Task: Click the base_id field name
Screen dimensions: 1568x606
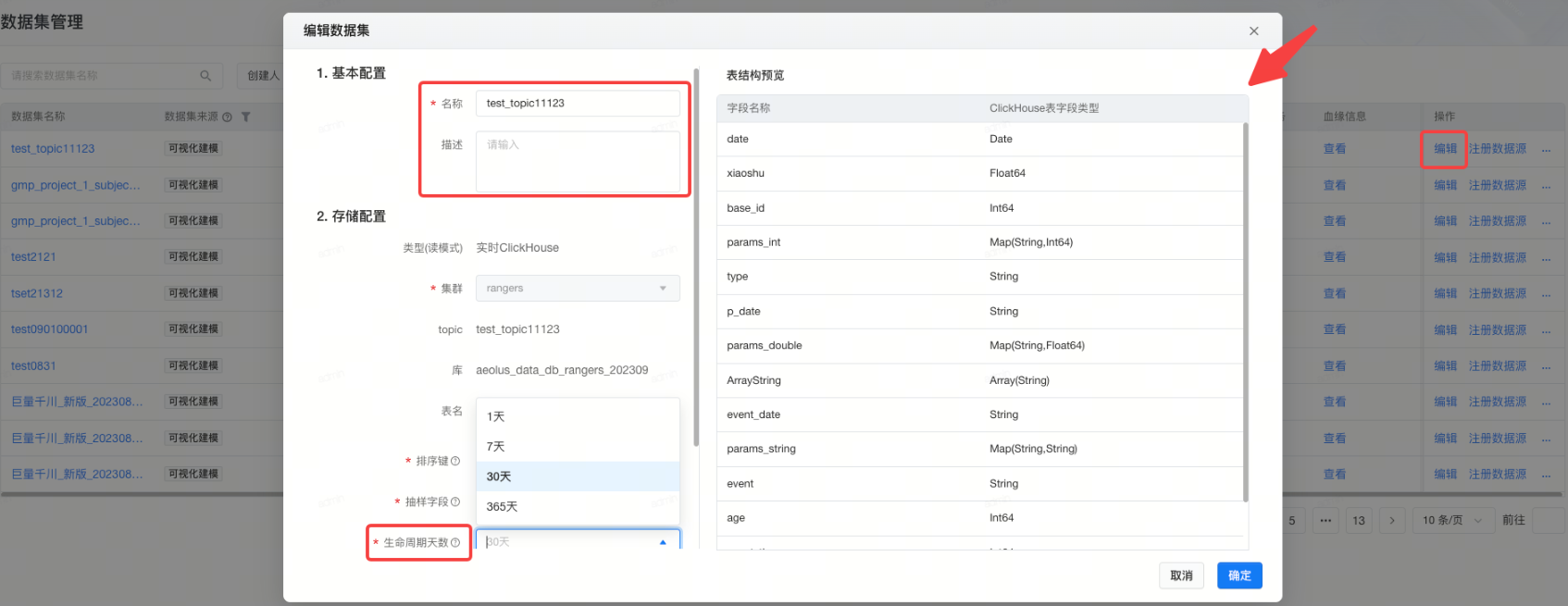Action: pyautogui.click(x=745, y=208)
